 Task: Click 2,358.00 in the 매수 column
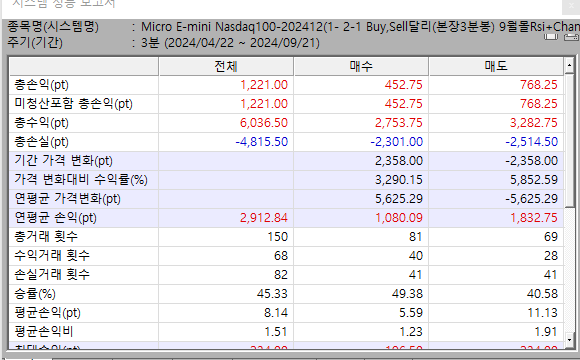(399, 161)
